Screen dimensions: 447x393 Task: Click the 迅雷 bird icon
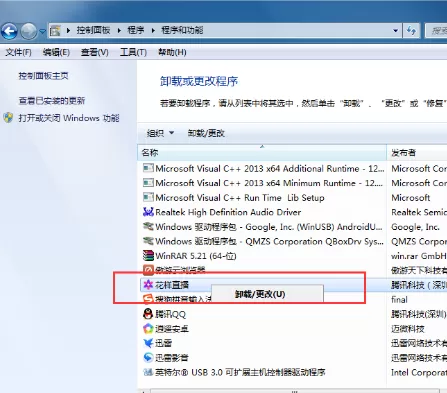[x=148, y=343]
